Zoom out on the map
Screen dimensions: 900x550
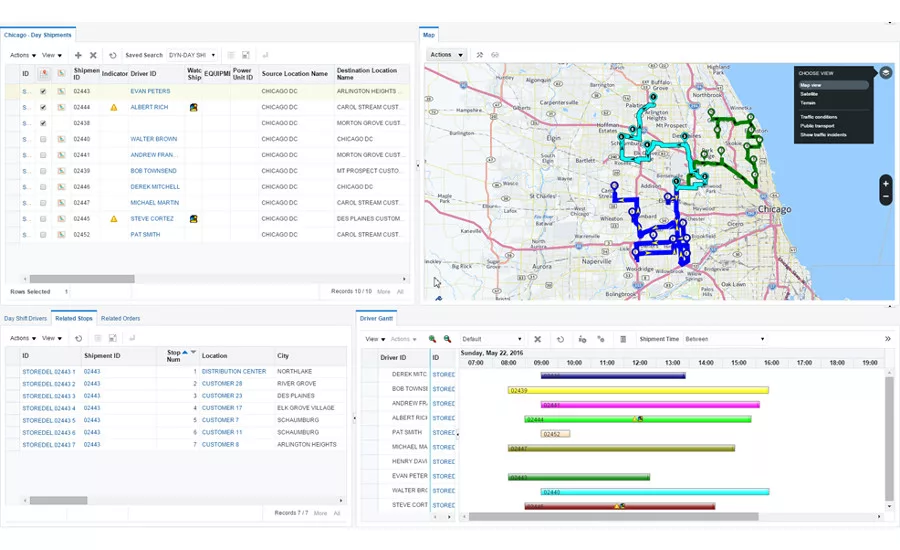pyautogui.click(x=886, y=197)
